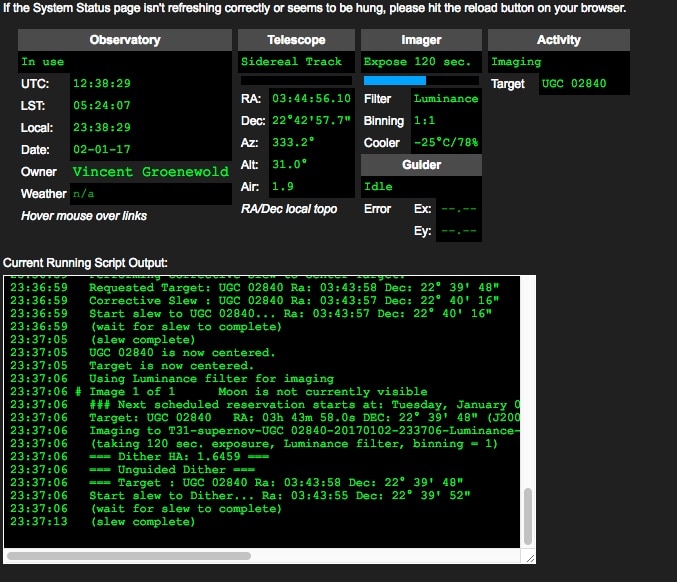The height and width of the screenshot is (582, 677).
Task: Select the Guider panel header
Action: pyautogui.click(x=421, y=164)
